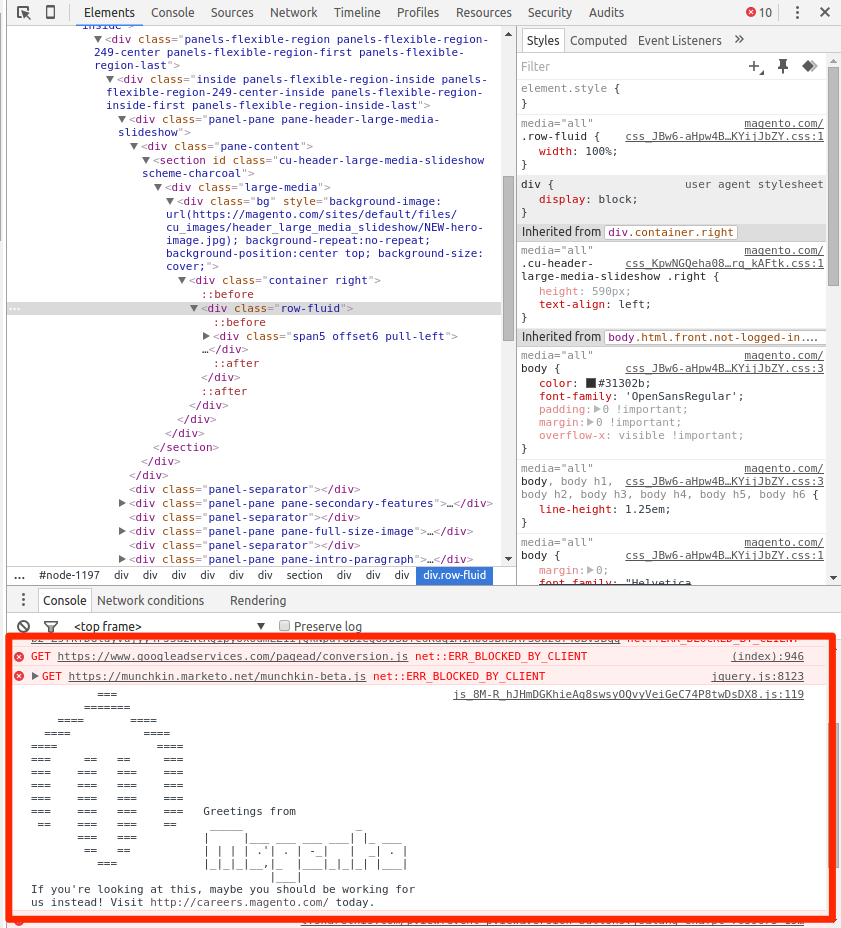Click the width 100% value in .row-fluid
Image resolution: width=841 pixels, height=928 pixels.
tap(601, 152)
